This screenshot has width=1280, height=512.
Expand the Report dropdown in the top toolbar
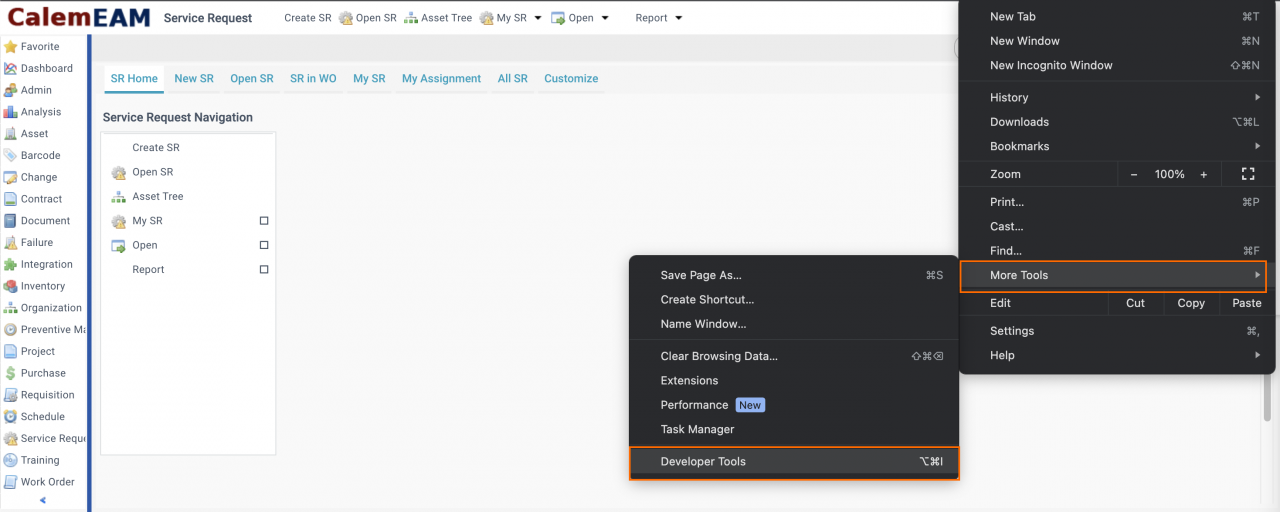pos(678,18)
